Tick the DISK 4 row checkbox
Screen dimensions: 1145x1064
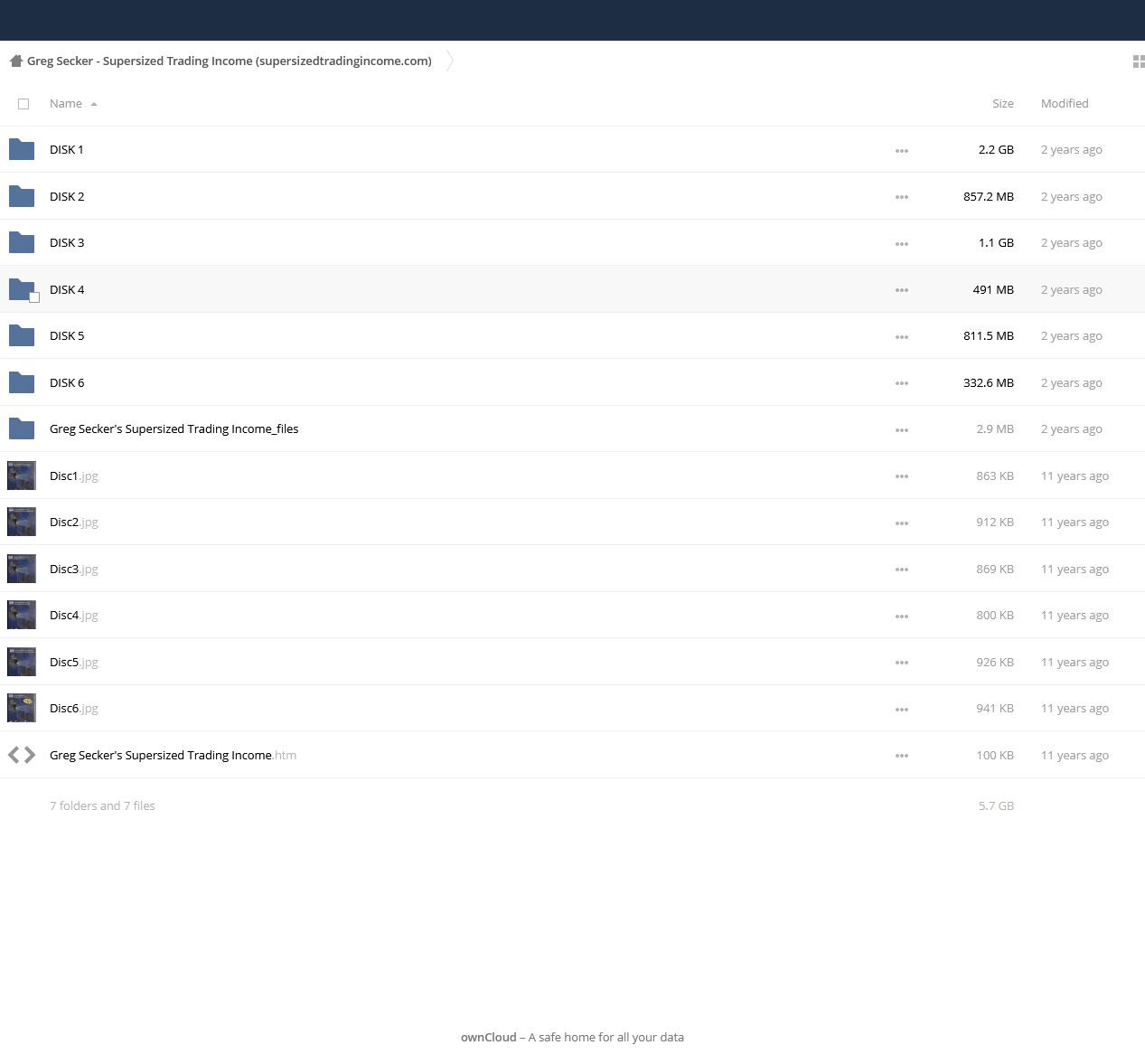34,297
